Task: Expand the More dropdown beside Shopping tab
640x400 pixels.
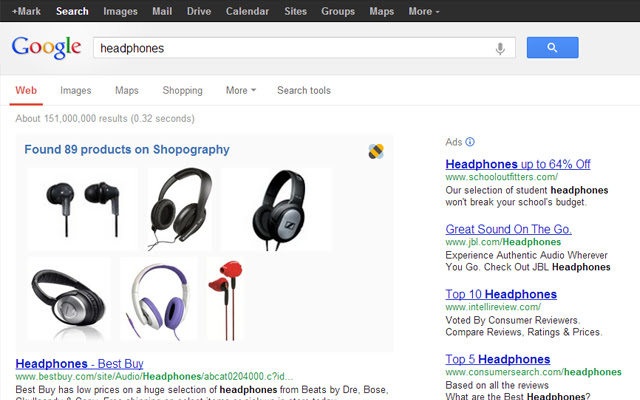Action: 241,90
